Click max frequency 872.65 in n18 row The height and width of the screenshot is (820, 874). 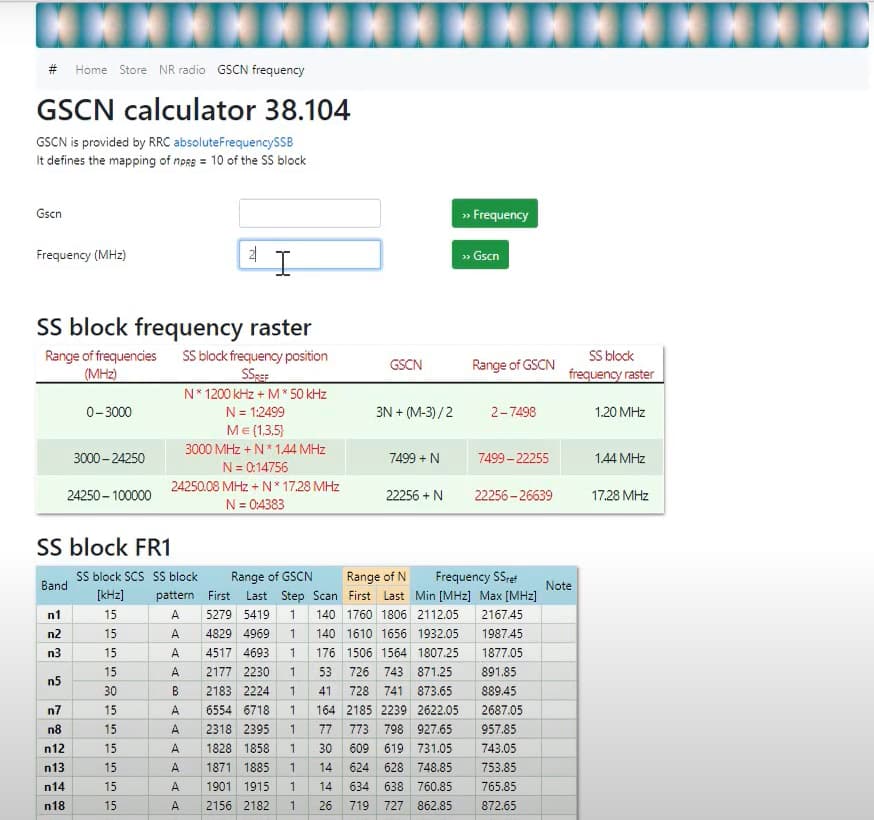coord(499,806)
